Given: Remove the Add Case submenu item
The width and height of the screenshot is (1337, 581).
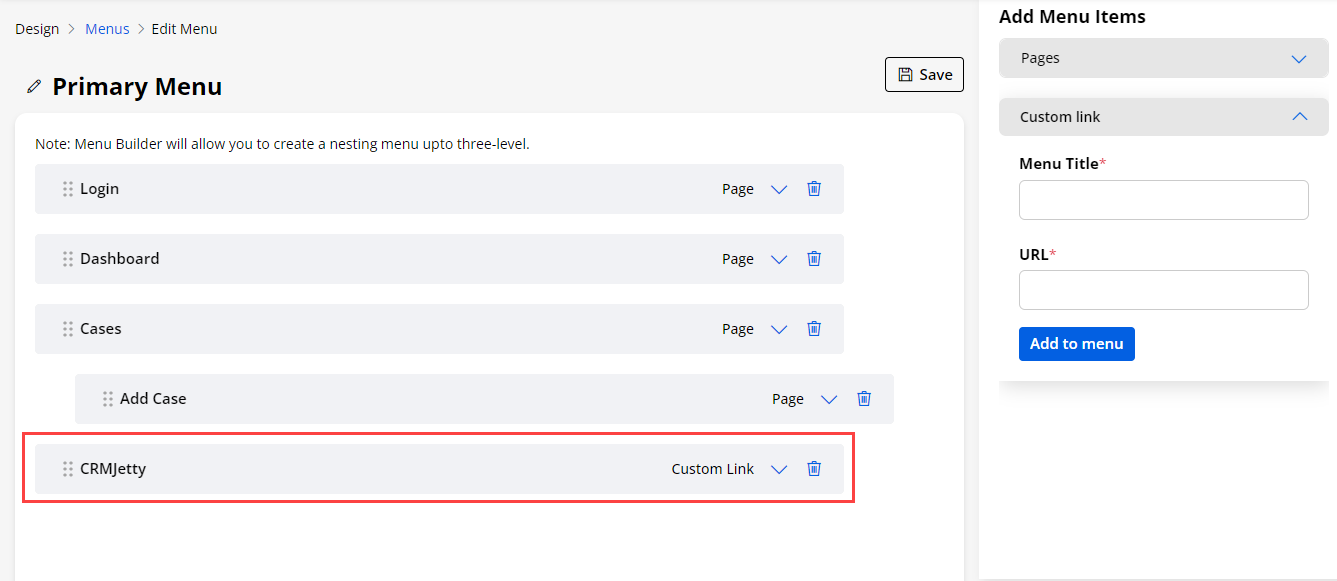Looking at the screenshot, I should 864,399.
